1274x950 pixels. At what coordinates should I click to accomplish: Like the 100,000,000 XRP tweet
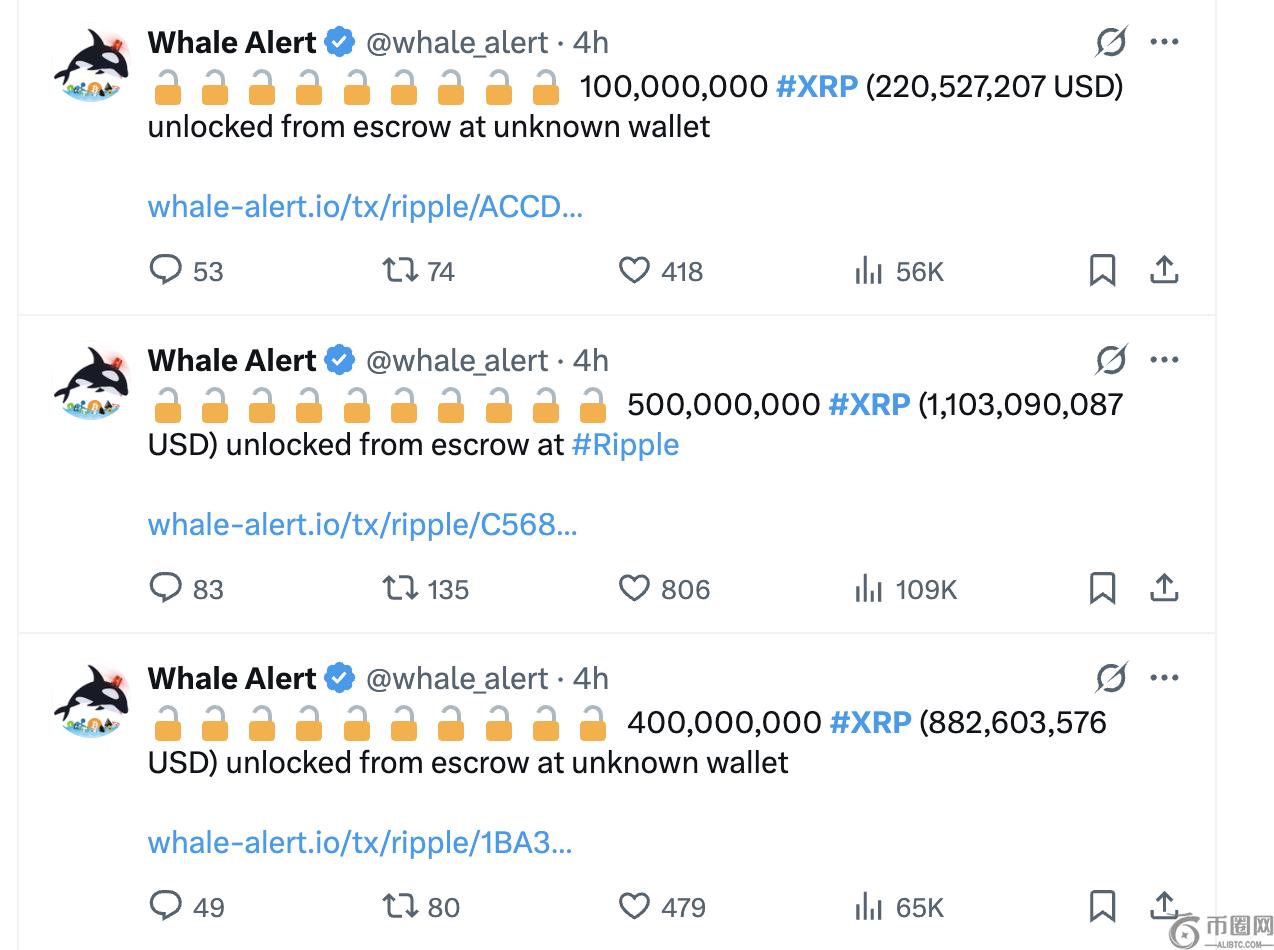[x=634, y=270]
